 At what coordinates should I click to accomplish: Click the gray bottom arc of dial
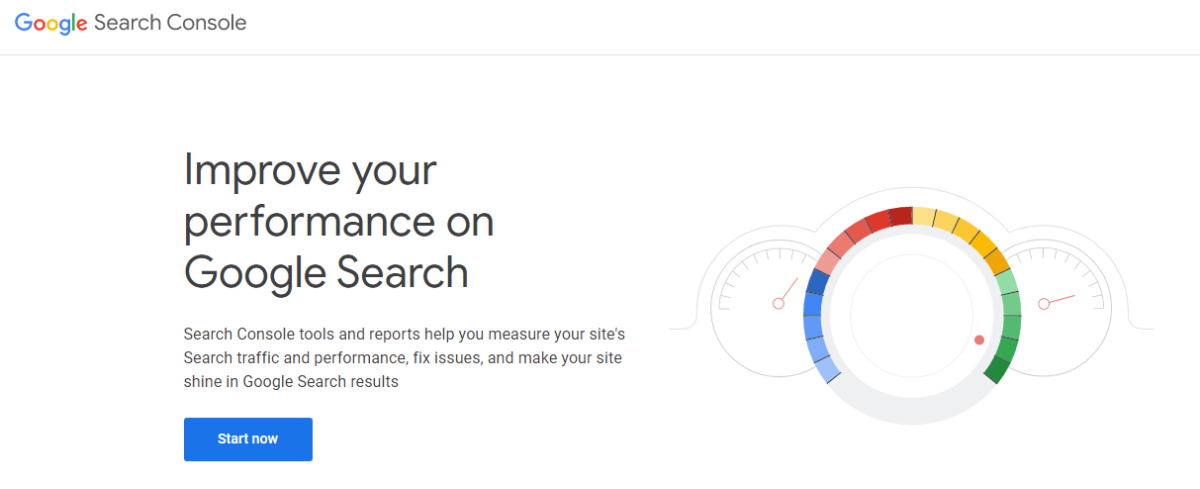click(x=911, y=408)
